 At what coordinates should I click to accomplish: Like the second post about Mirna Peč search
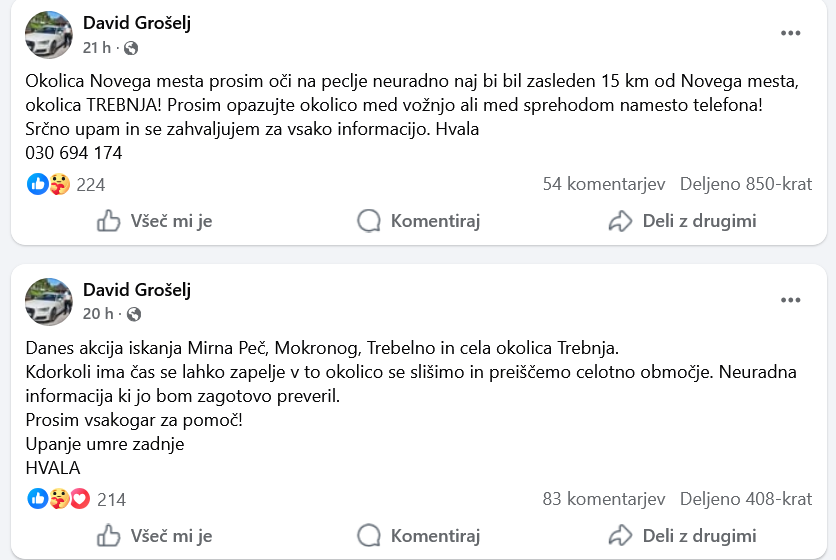pos(155,536)
